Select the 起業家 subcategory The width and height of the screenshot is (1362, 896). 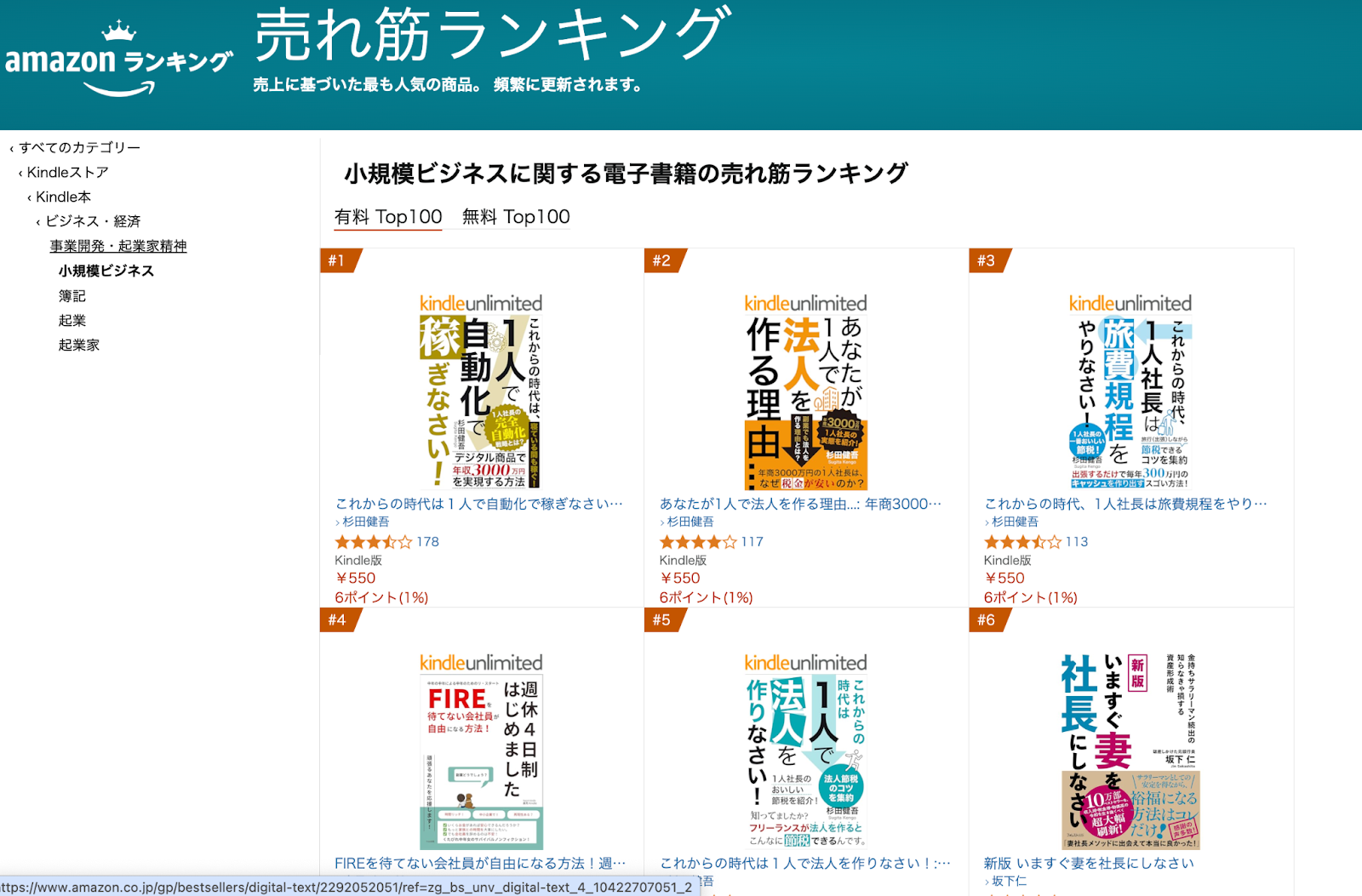79,345
